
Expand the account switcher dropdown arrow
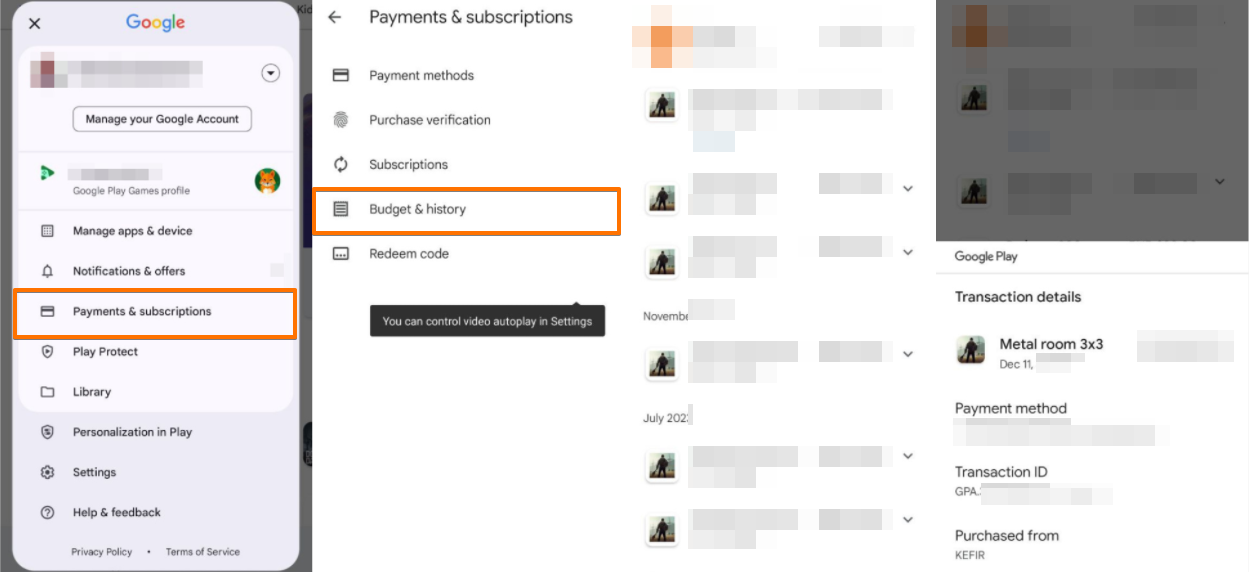click(270, 73)
